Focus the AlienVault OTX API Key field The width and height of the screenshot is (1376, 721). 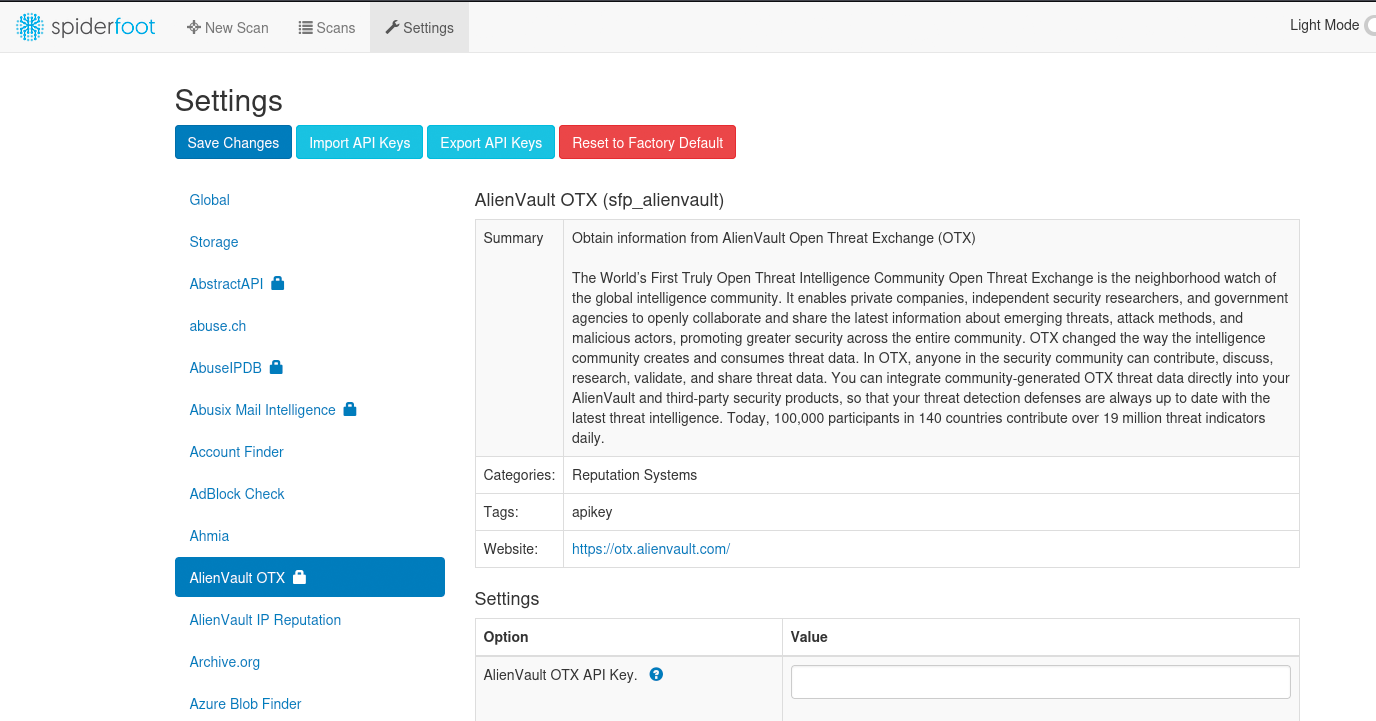click(x=1040, y=682)
